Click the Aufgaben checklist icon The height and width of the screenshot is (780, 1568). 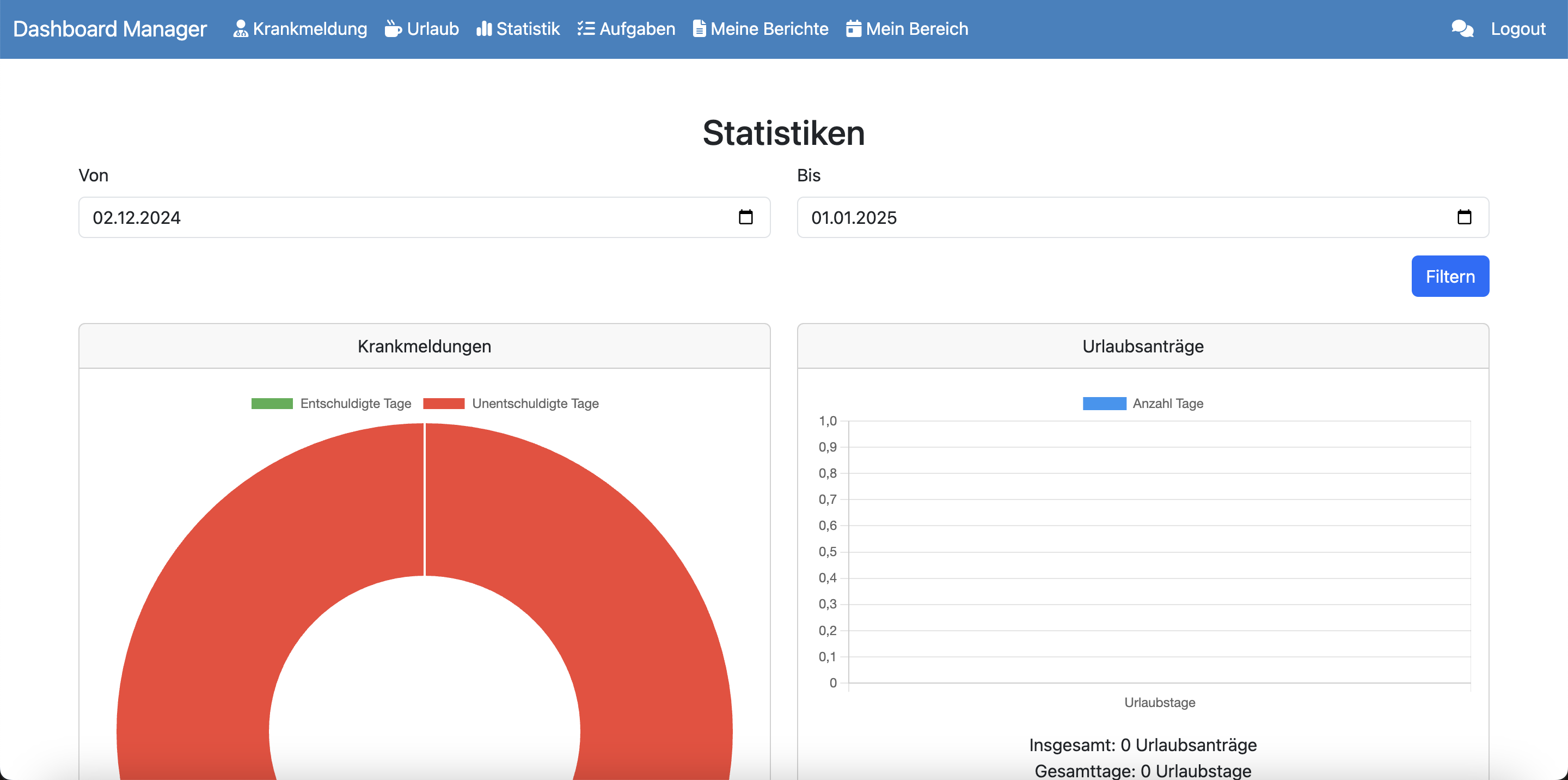[586, 29]
